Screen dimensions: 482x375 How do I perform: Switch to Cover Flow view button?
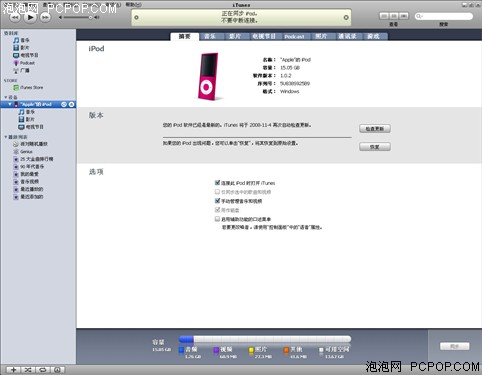click(404, 16)
